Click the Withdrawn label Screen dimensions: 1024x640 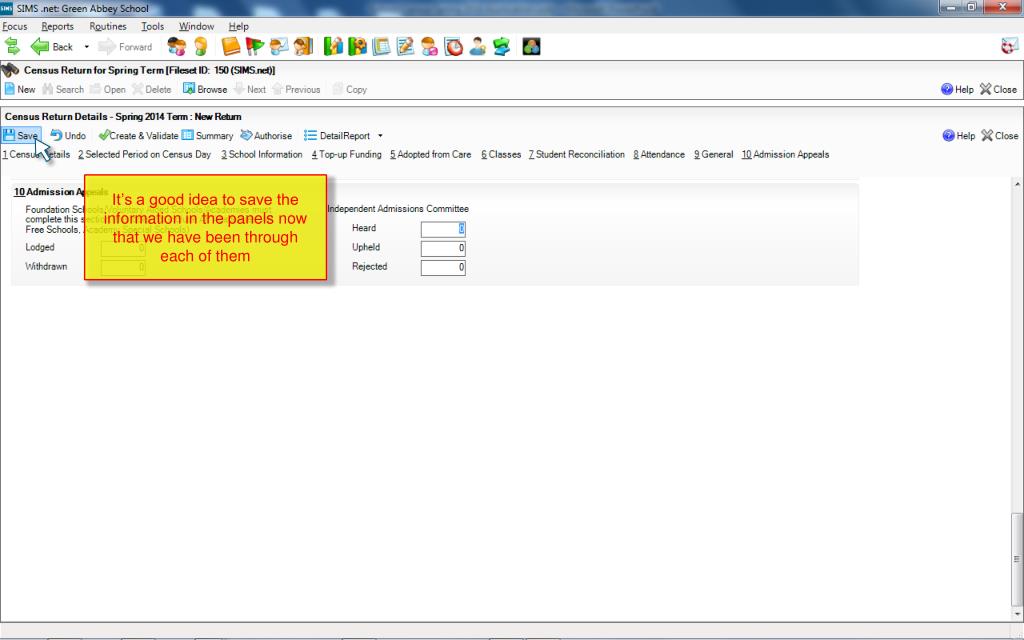46,266
